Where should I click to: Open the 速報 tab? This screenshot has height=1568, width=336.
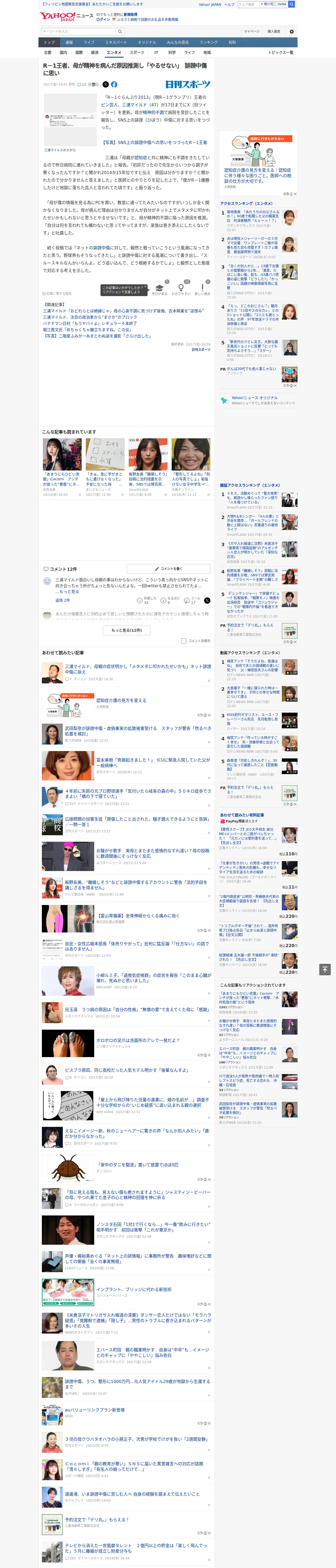(x=69, y=43)
